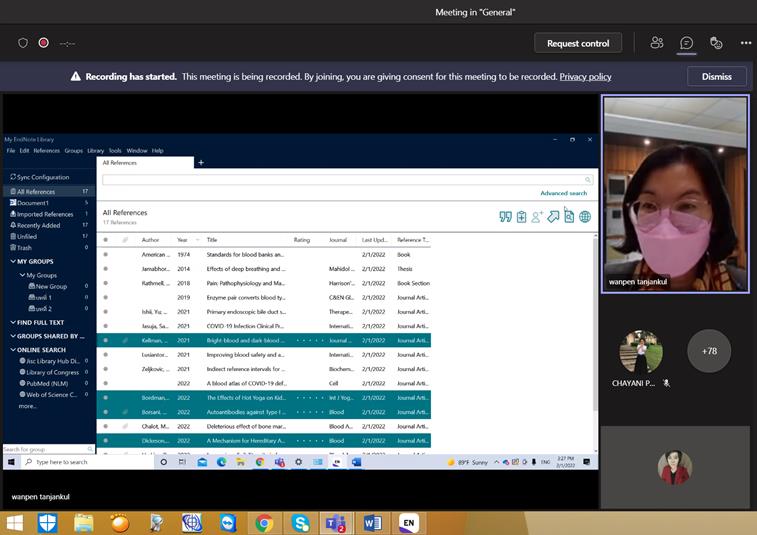757x535 pixels.
Task: Open Word from outer Windows taskbar
Action: [x=373, y=523]
